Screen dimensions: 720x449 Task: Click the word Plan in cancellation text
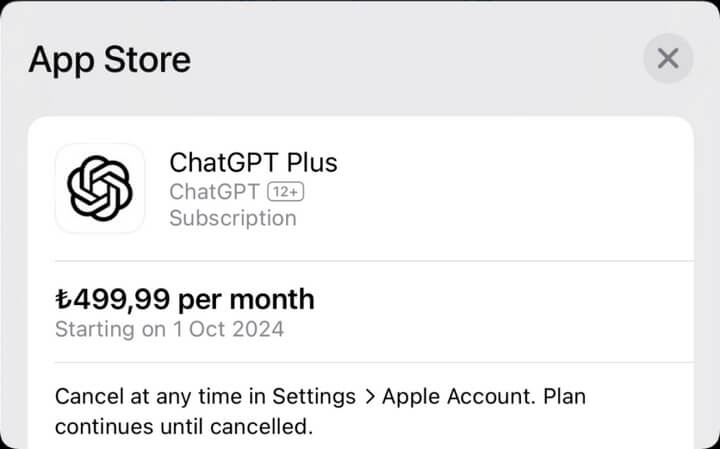(x=565, y=397)
